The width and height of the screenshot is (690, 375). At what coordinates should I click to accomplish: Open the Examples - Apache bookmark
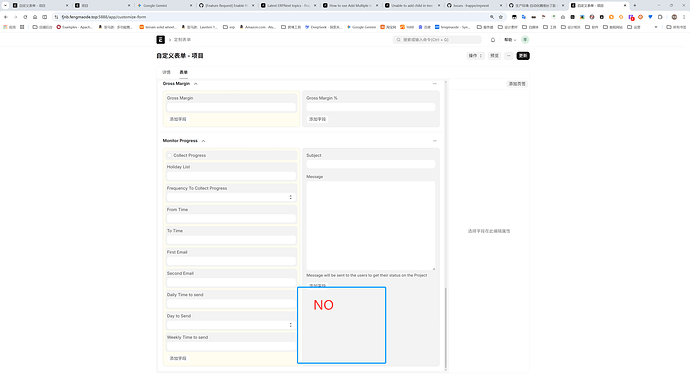(74, 27)
